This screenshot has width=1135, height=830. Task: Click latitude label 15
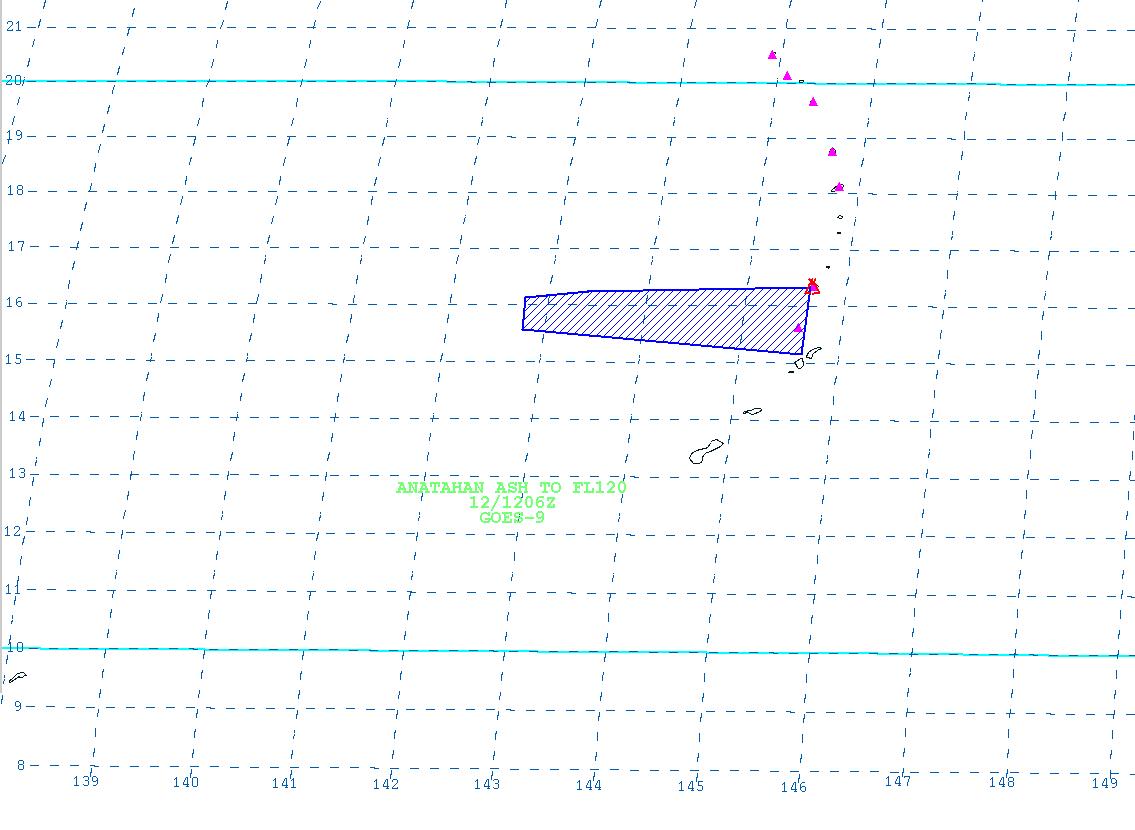14,359
